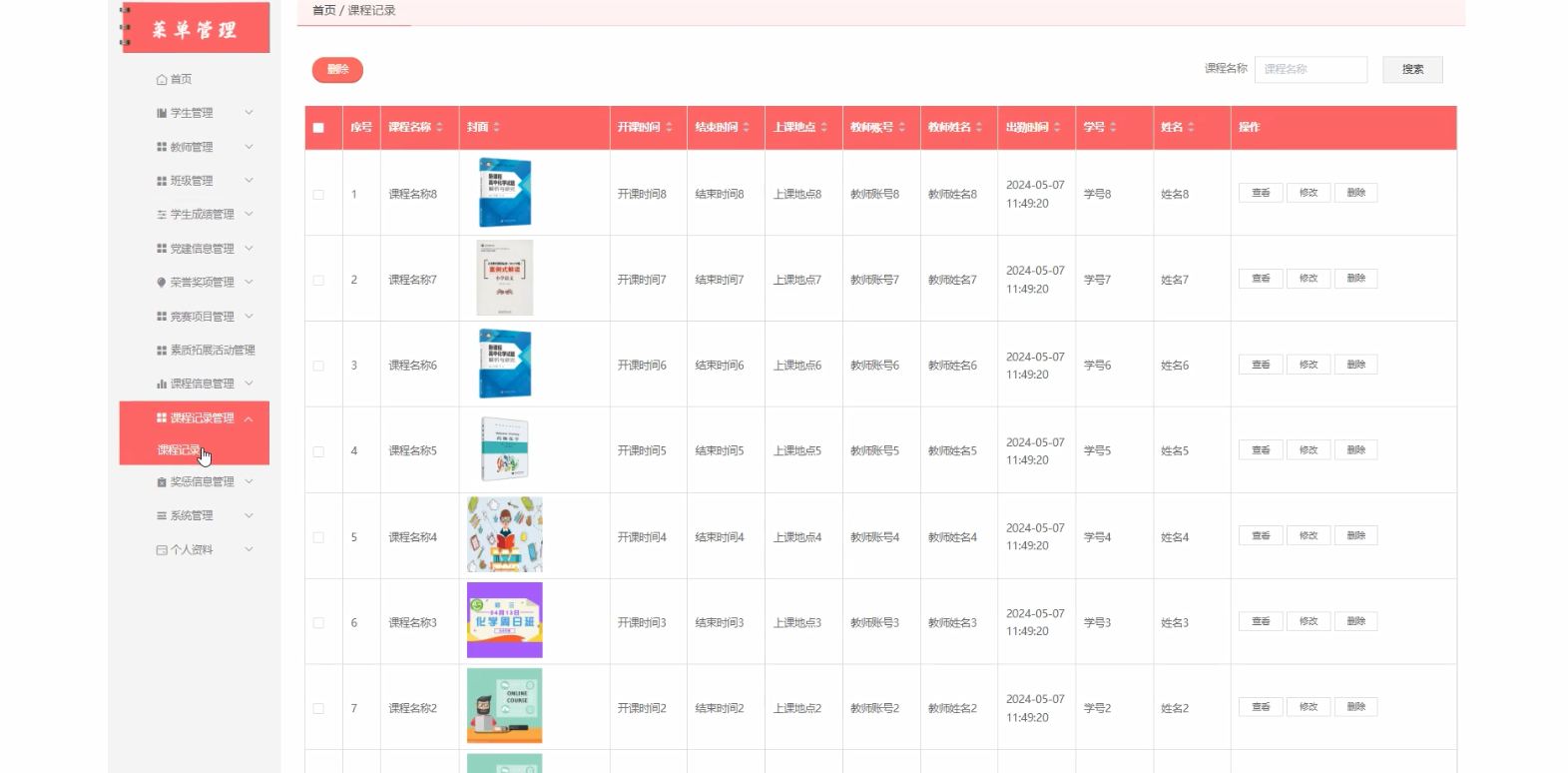Click the home icon beside 首页
The height and width of the screenshot is (773, 1568).
[162, 80]
